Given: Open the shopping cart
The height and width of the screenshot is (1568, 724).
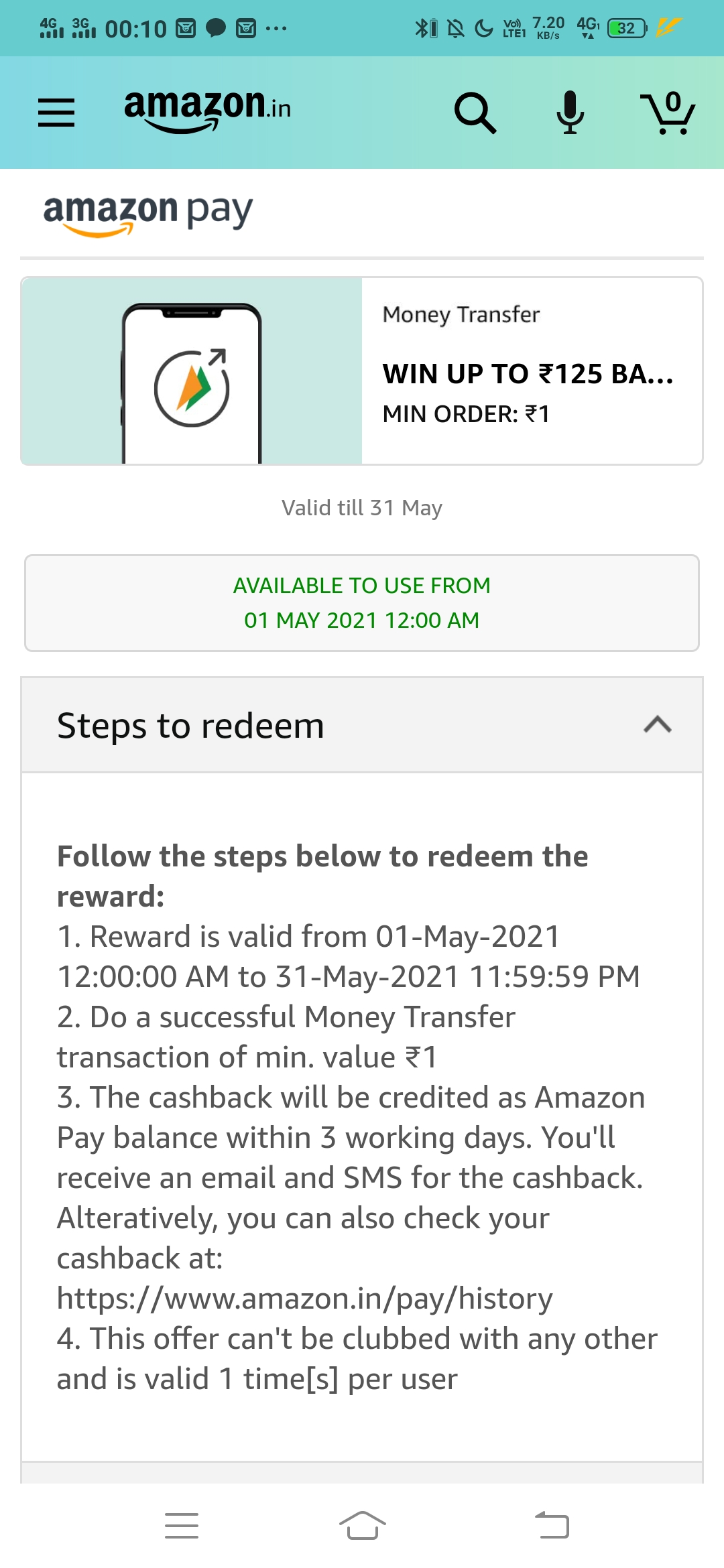Looking at the screenshot, I should click(x=668, y=113).
